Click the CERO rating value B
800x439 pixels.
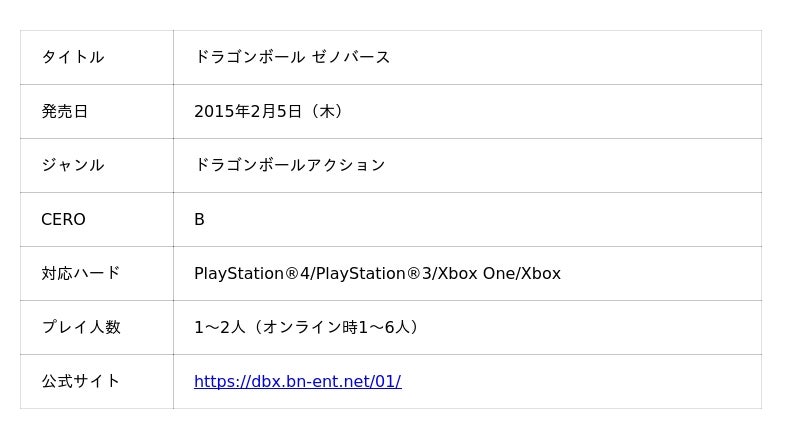199,219
